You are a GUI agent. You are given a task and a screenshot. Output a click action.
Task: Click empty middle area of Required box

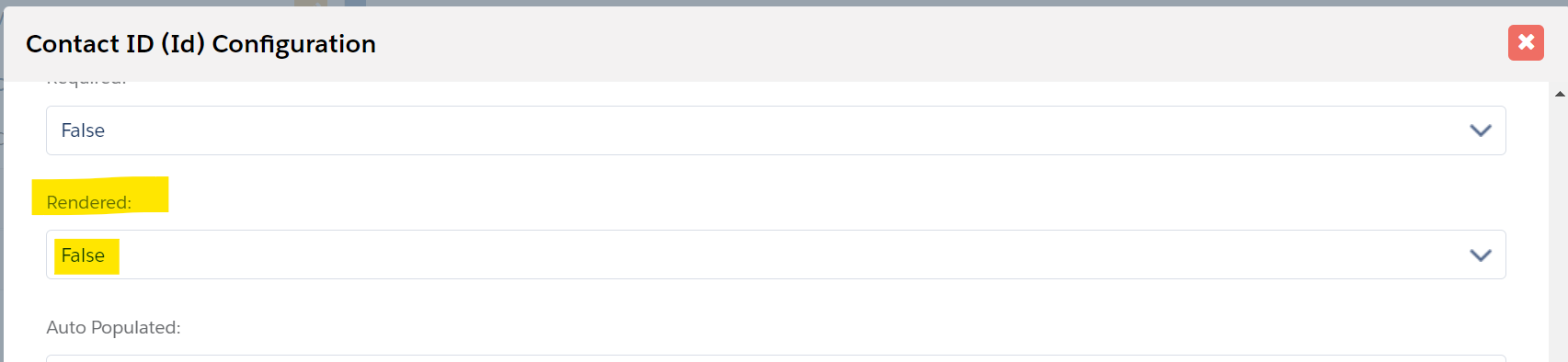coord(775,130)
